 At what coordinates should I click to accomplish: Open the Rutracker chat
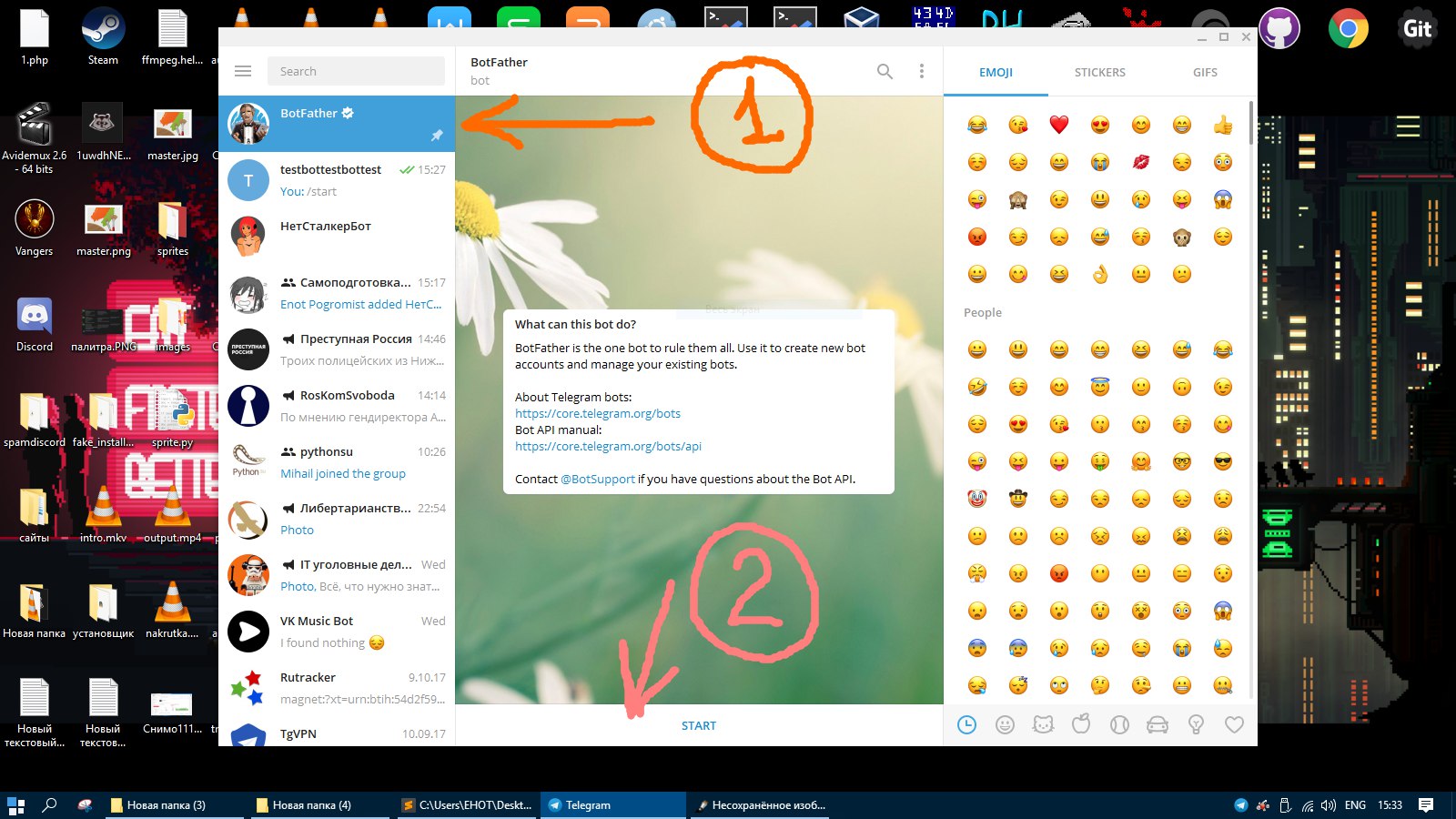coord(337,688)
